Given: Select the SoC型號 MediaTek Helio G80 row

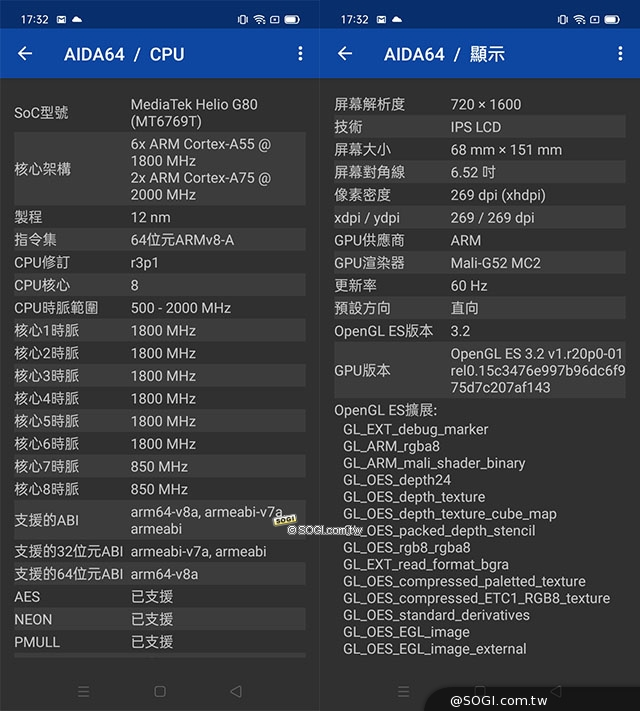Looking at the screenshot, I should pyautogui.click(x=160, y=113).
